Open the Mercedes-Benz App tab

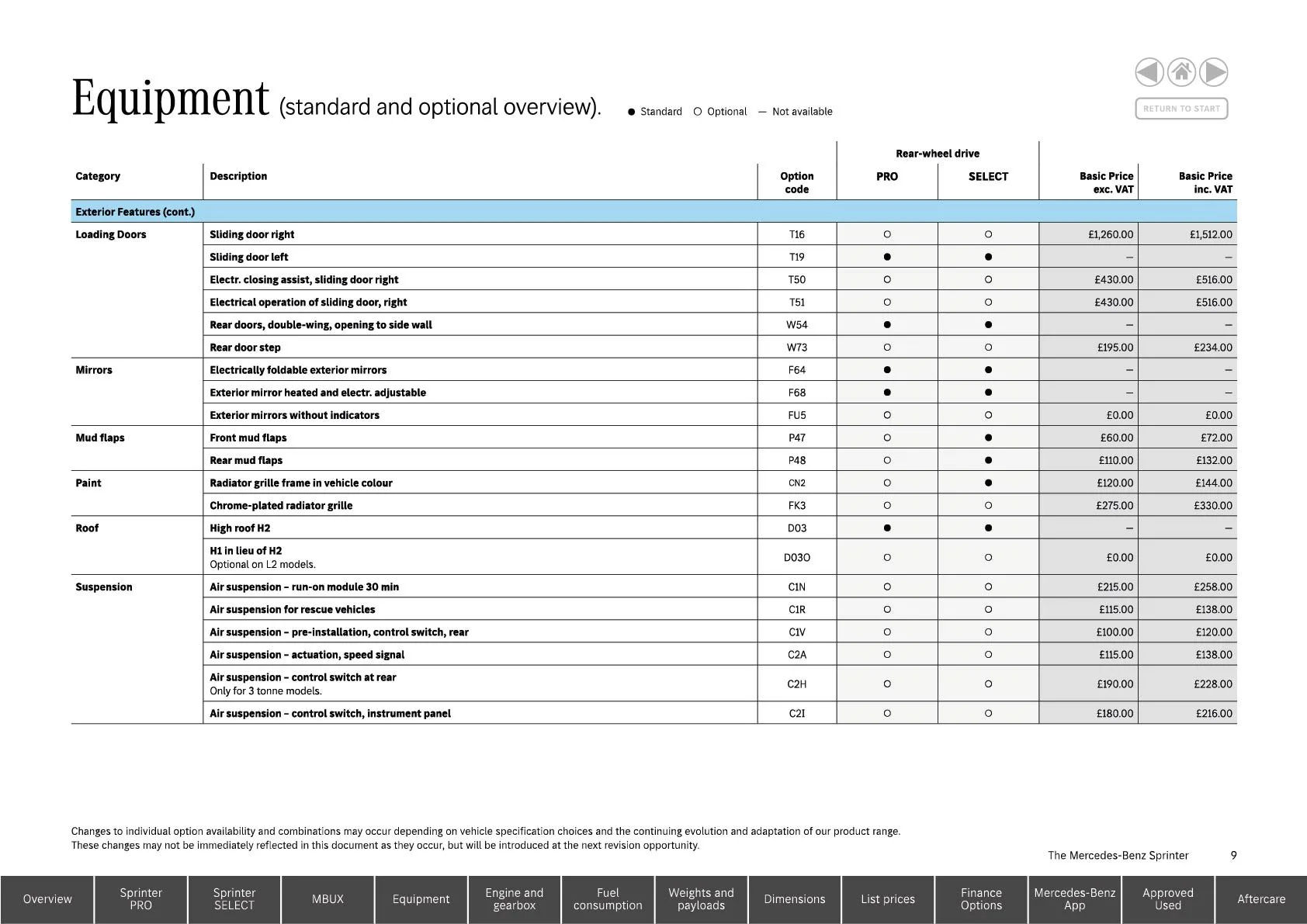[x=1075, y=899]
